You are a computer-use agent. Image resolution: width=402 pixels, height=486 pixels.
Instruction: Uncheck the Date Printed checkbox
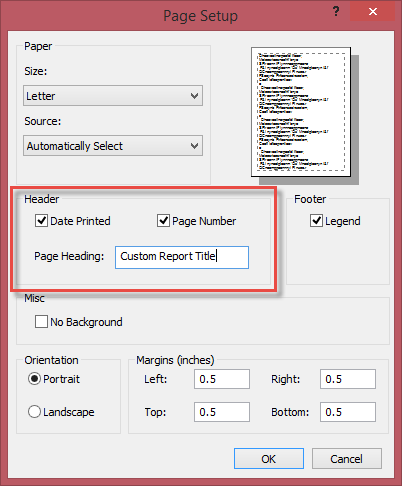pyautogui.click(x=41, y=221)
